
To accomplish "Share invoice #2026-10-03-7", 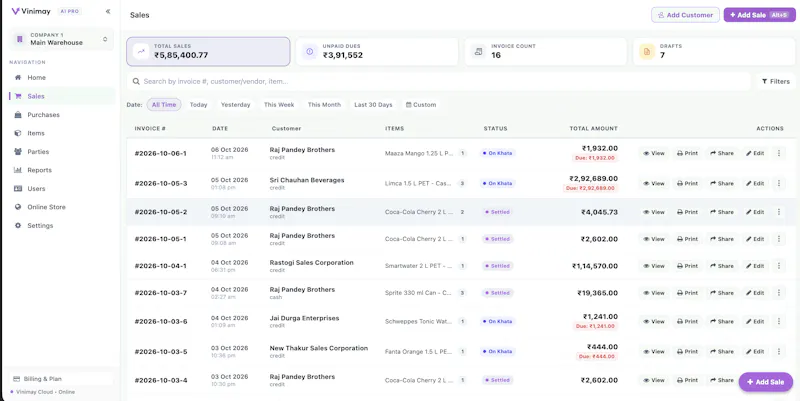I will (721, 293).
